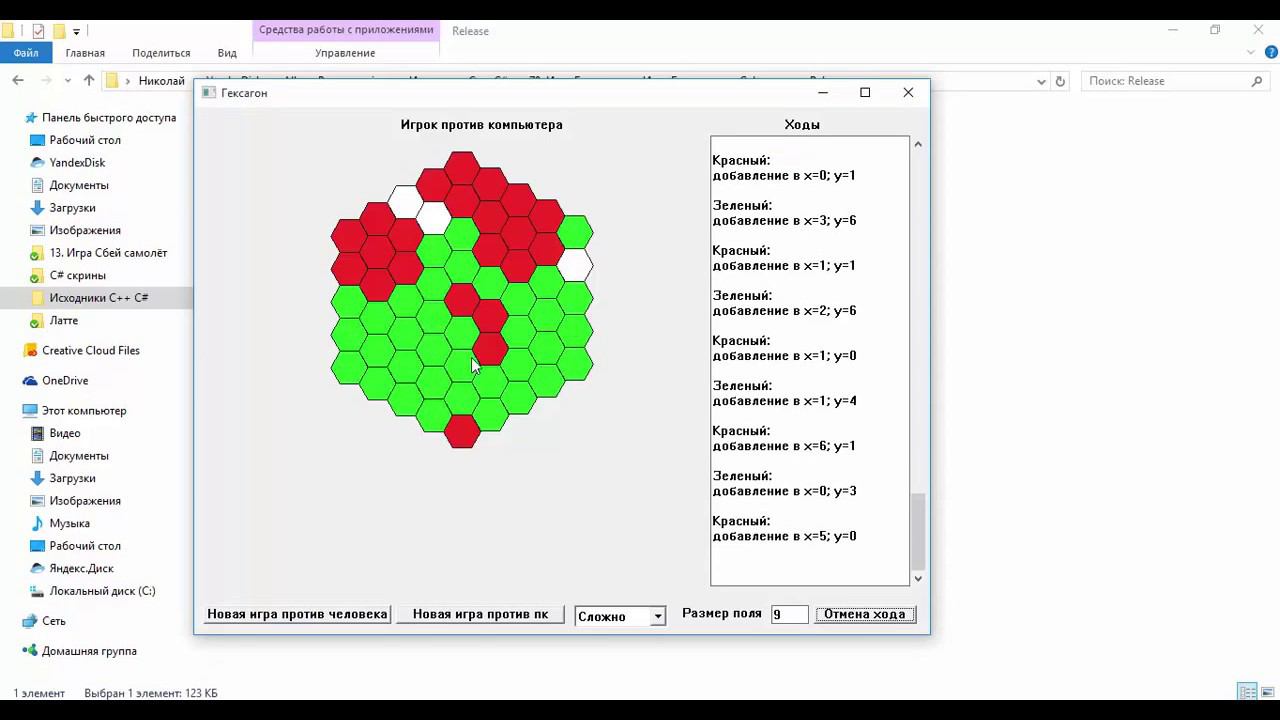This screenshot has height=720, width=1280.
Task: Expand address bar history dropdown
Action: pos(1041,81)
